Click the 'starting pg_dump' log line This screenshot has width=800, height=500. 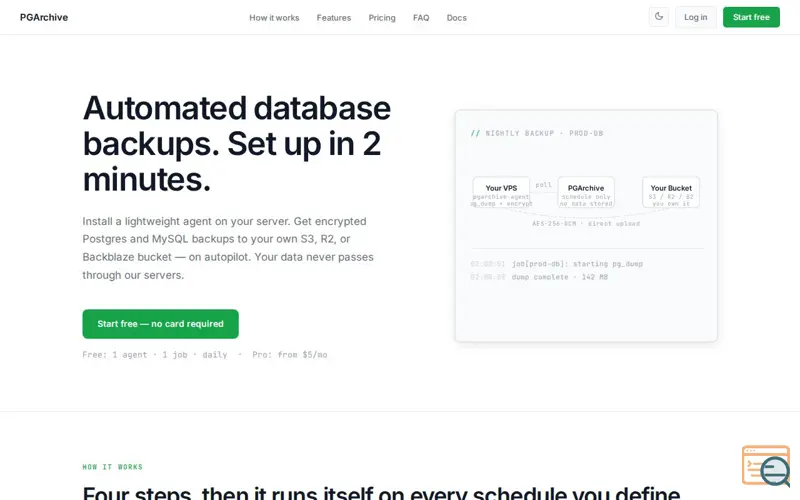pyautogui.click(x=577, y=264)
